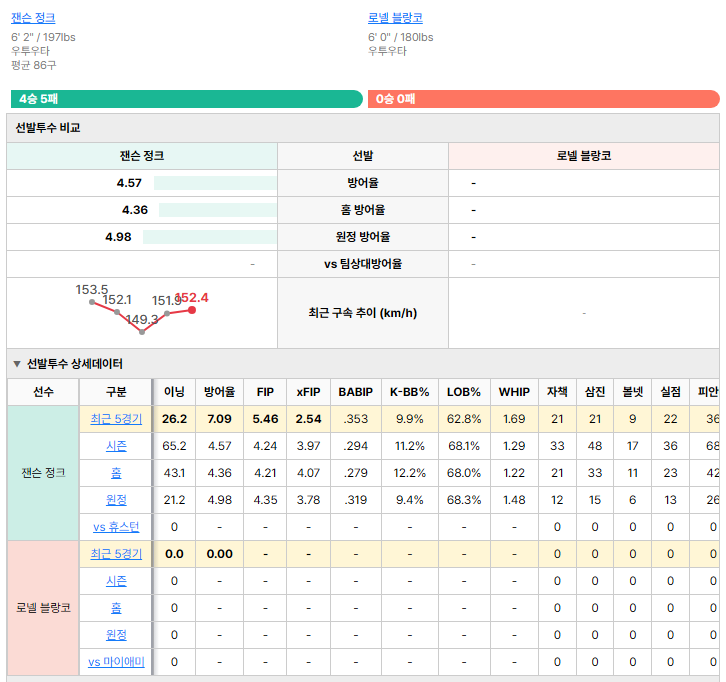The width and height of the screenshot is (726, 682).
Task: Click 12.2% home K-BB value
Action: tap(410, 473)
